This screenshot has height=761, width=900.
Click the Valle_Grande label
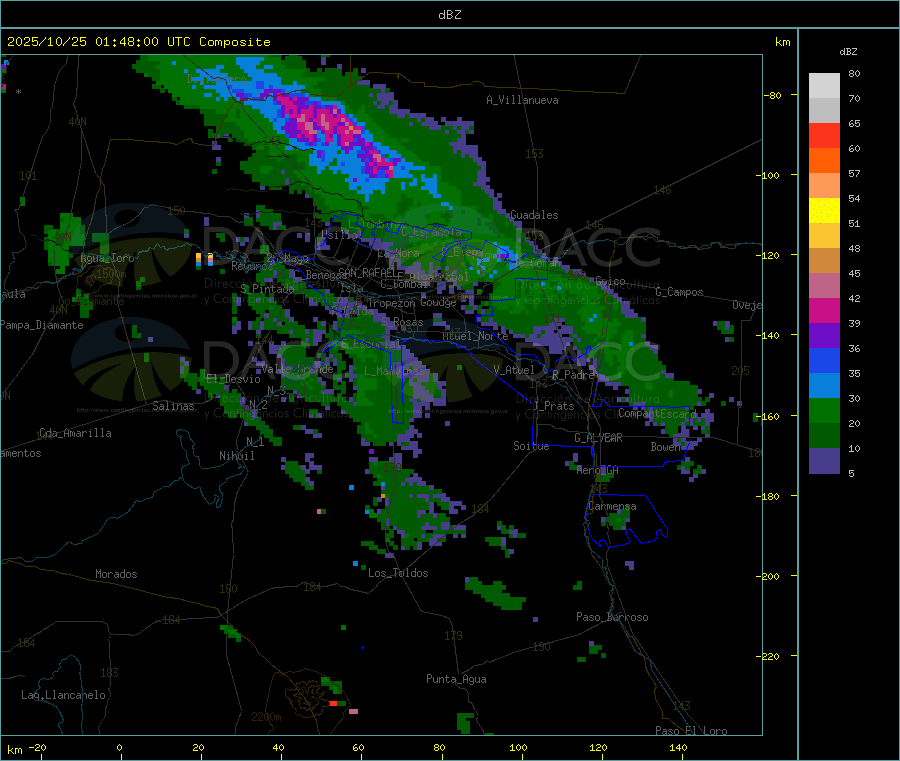297,369
